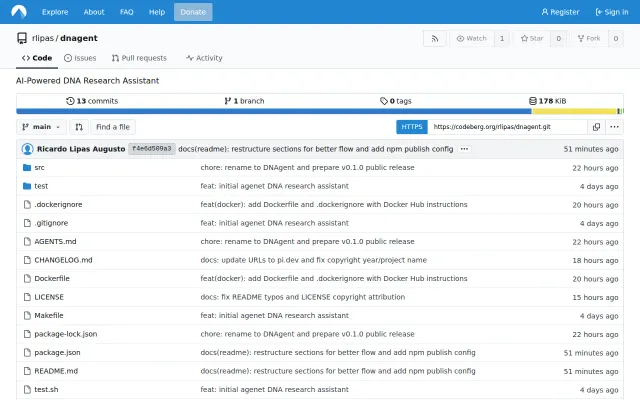
Task: Open FAQ in the top navigation
Action: pyautogui.click(x=127, y=12)
